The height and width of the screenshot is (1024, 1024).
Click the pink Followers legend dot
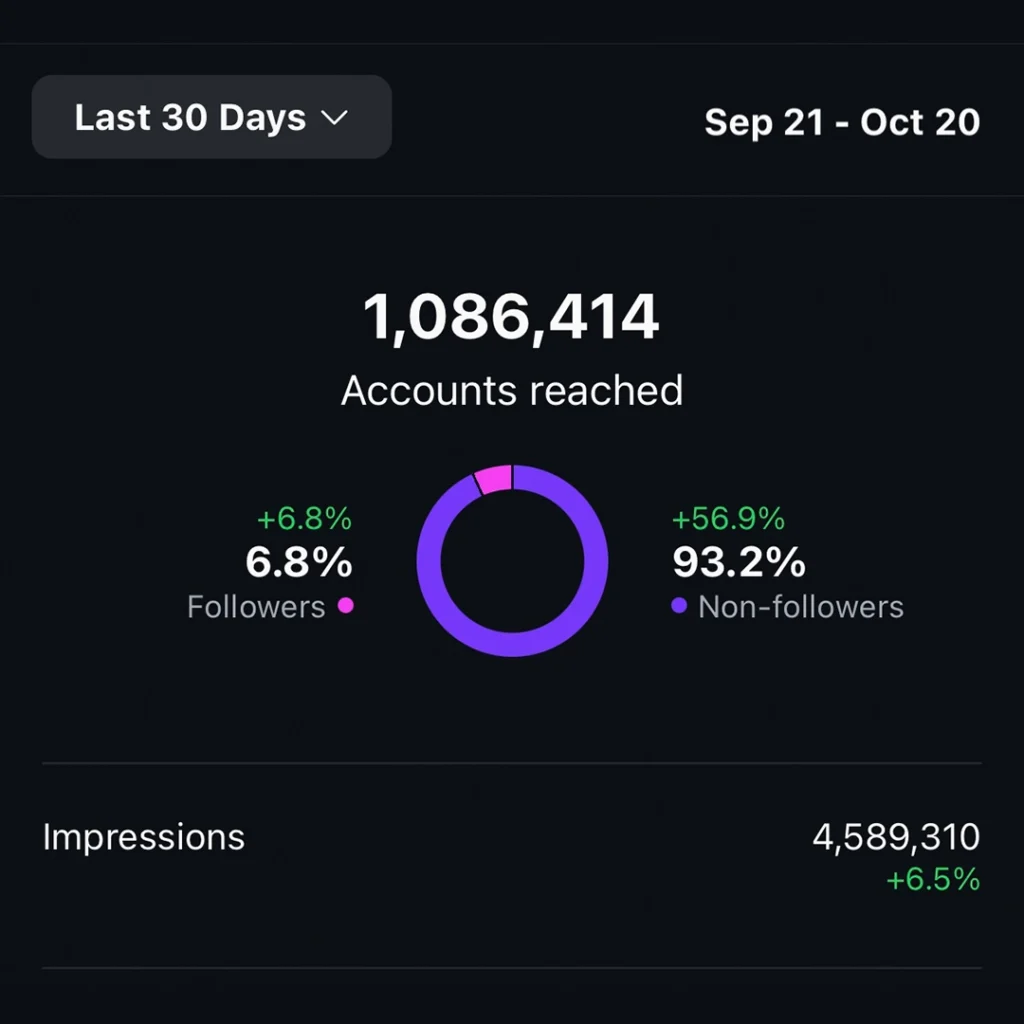(346, 605)
